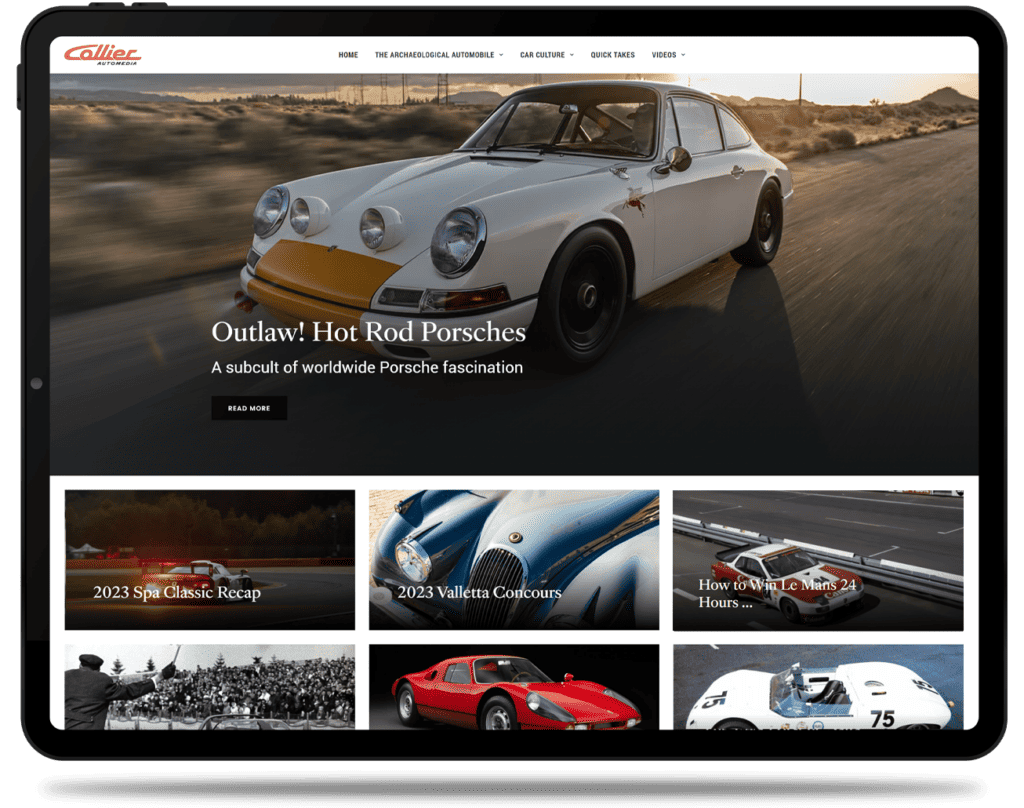Click the Spa Classic racetrack thumbnail

pyautogui.click(x=207, y=540)
